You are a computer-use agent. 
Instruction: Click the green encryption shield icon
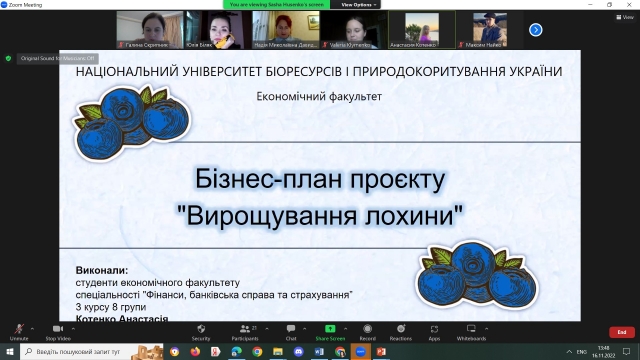pyautogui.click(x=8, y=58)
